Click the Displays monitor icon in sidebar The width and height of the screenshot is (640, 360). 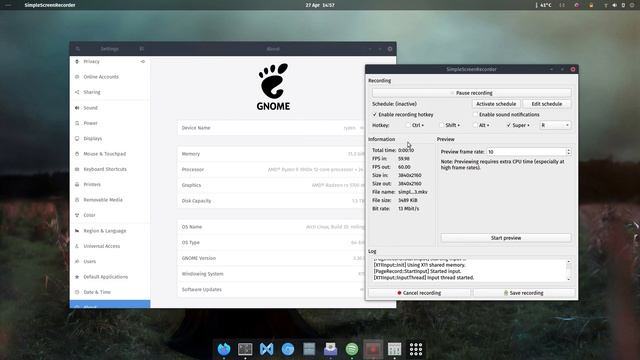[77, 138]
